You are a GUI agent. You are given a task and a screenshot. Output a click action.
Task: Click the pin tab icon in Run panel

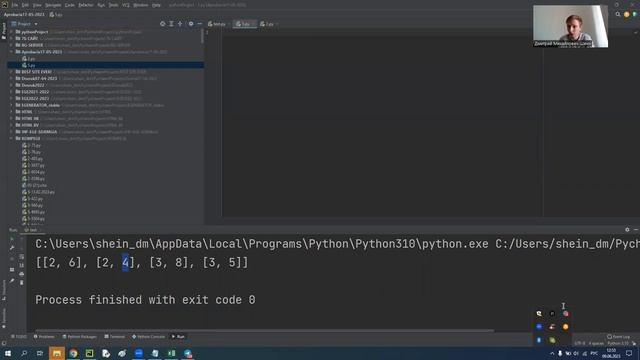[12, 280]
